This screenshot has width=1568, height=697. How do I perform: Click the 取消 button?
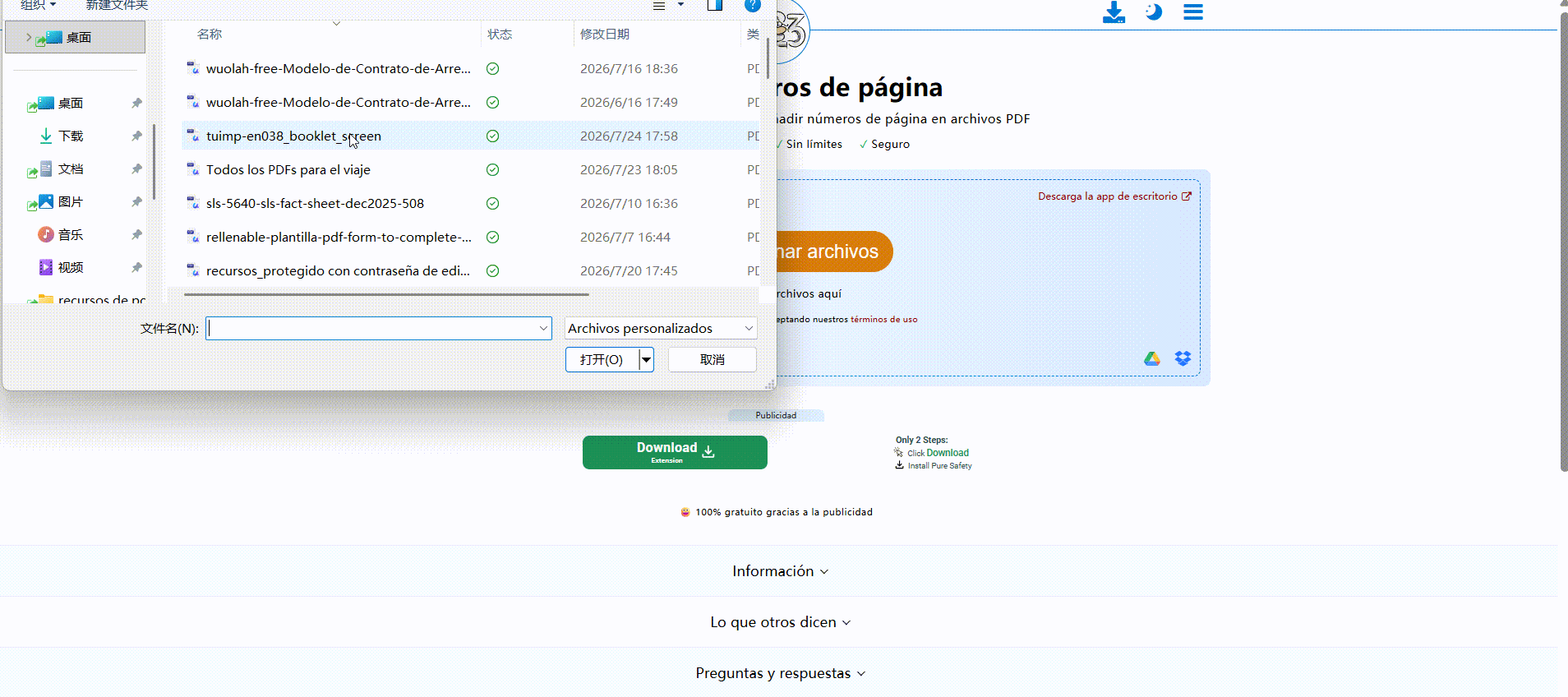(713, 359)
